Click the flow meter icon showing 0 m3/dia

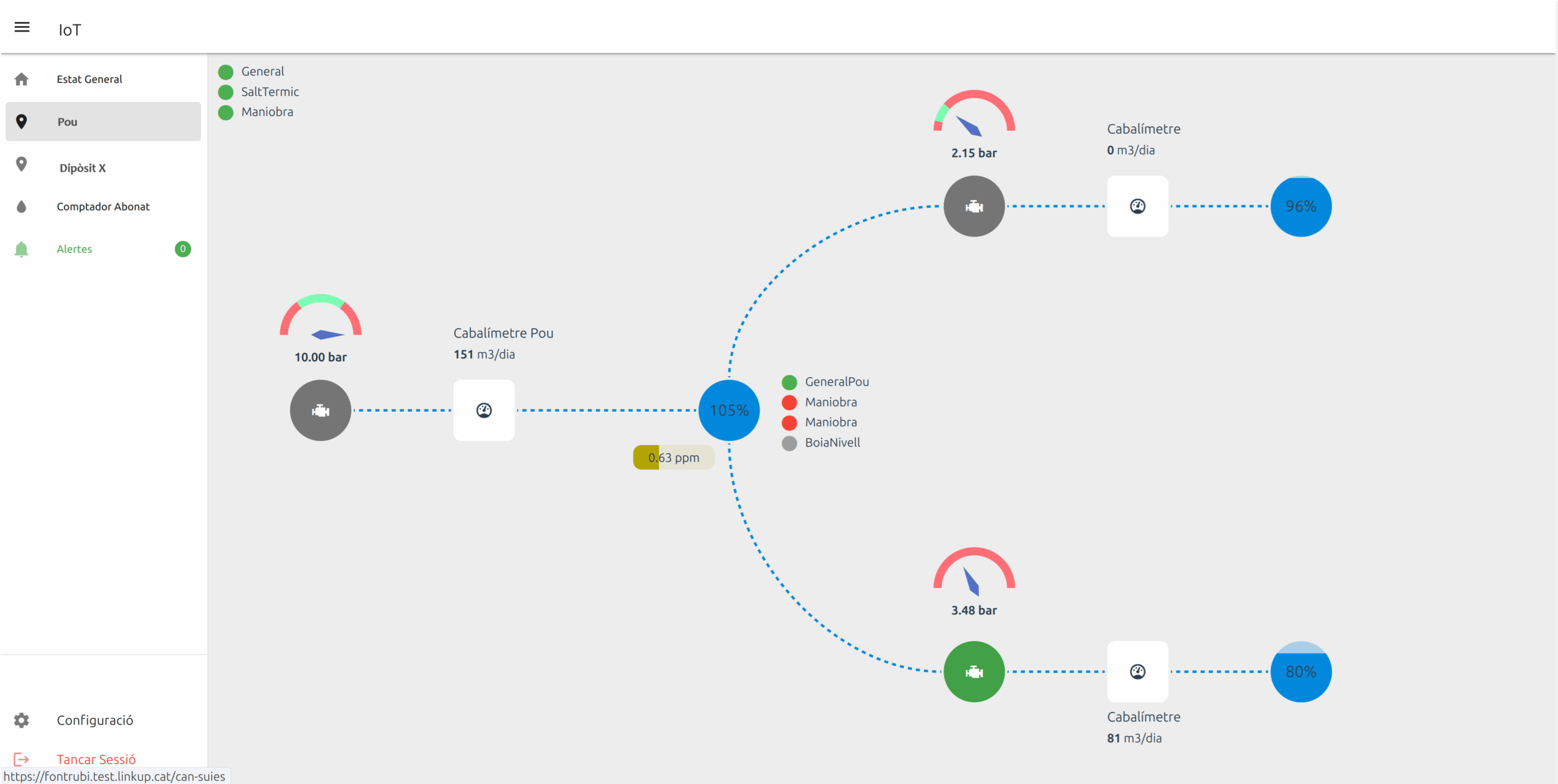(1137, 206)
